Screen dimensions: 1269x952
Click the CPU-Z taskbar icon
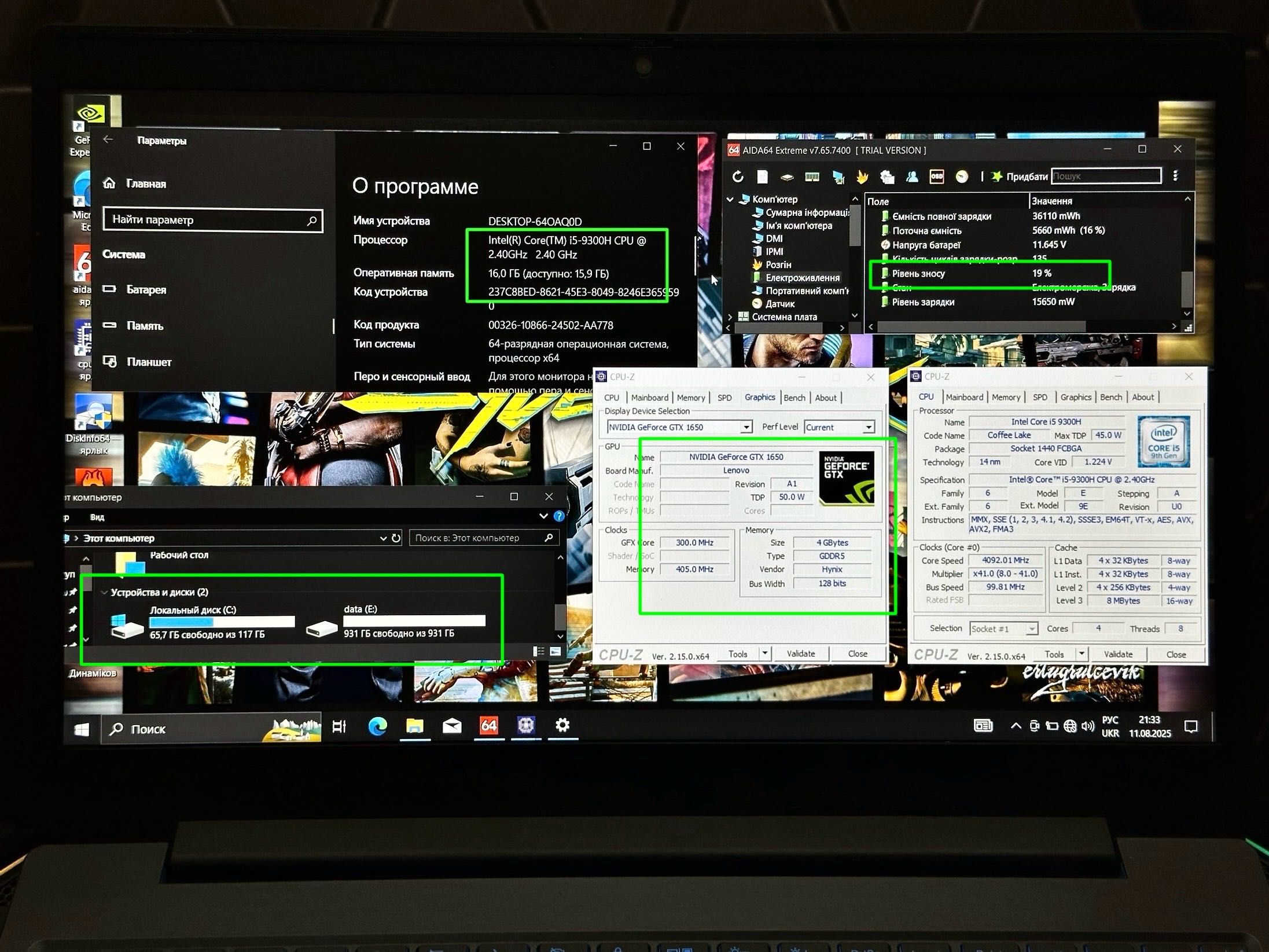click(525, 725)
